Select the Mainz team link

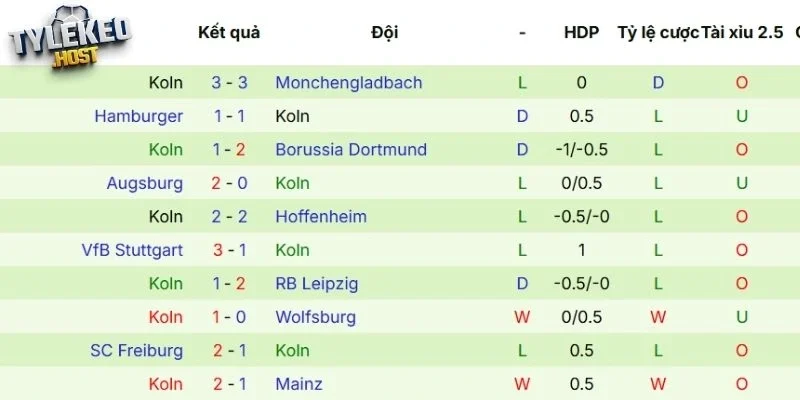tap(298, 384)
